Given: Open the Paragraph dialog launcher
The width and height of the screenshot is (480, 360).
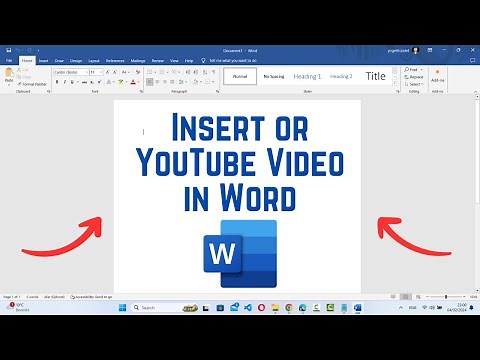Looking at the screenshot, I should tap(218, 91).
